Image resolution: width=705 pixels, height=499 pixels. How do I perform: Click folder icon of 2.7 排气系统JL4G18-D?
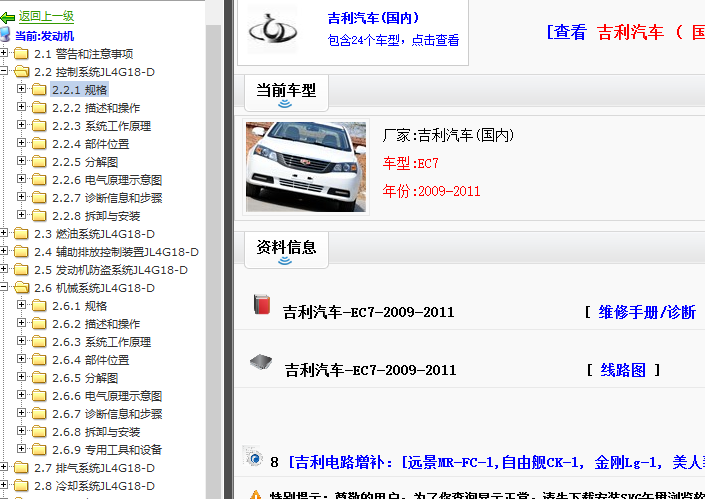pos(21,468)
